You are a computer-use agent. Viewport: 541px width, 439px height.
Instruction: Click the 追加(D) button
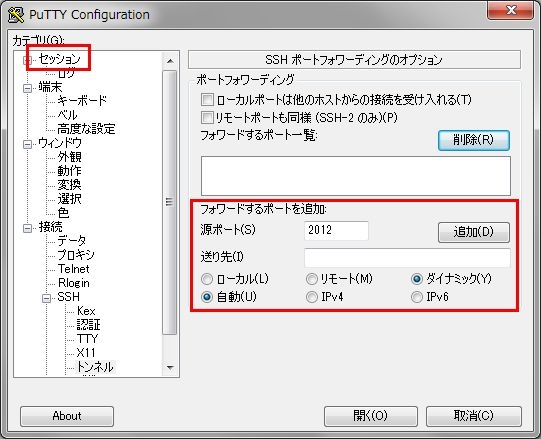point(474,232)
